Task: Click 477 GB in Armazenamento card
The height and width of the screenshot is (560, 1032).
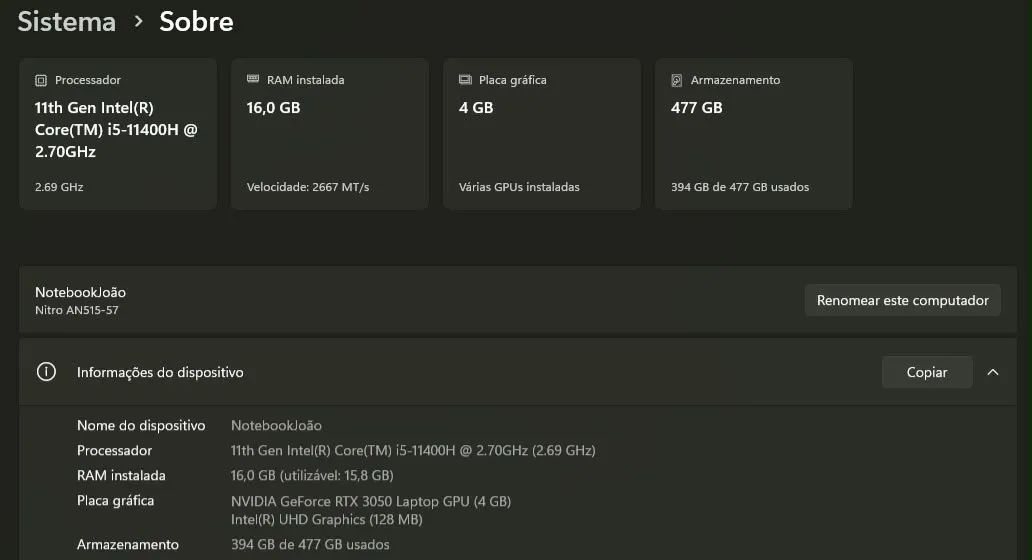Action: (x=696, y=108)
